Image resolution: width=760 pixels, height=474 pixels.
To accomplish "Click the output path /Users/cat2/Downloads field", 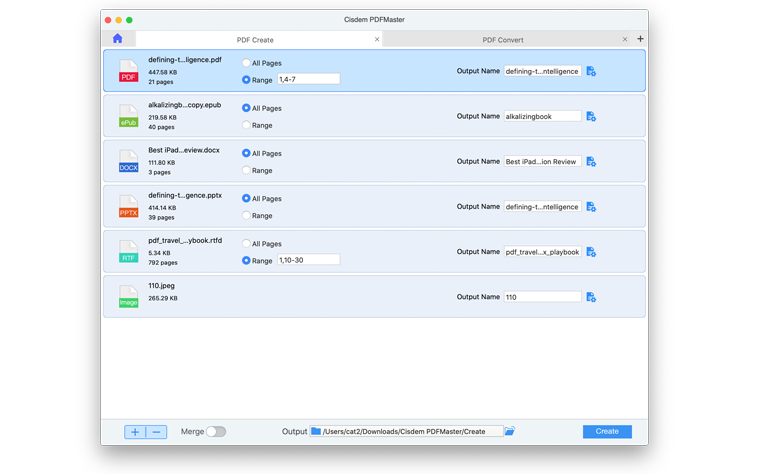I will 406,431.
